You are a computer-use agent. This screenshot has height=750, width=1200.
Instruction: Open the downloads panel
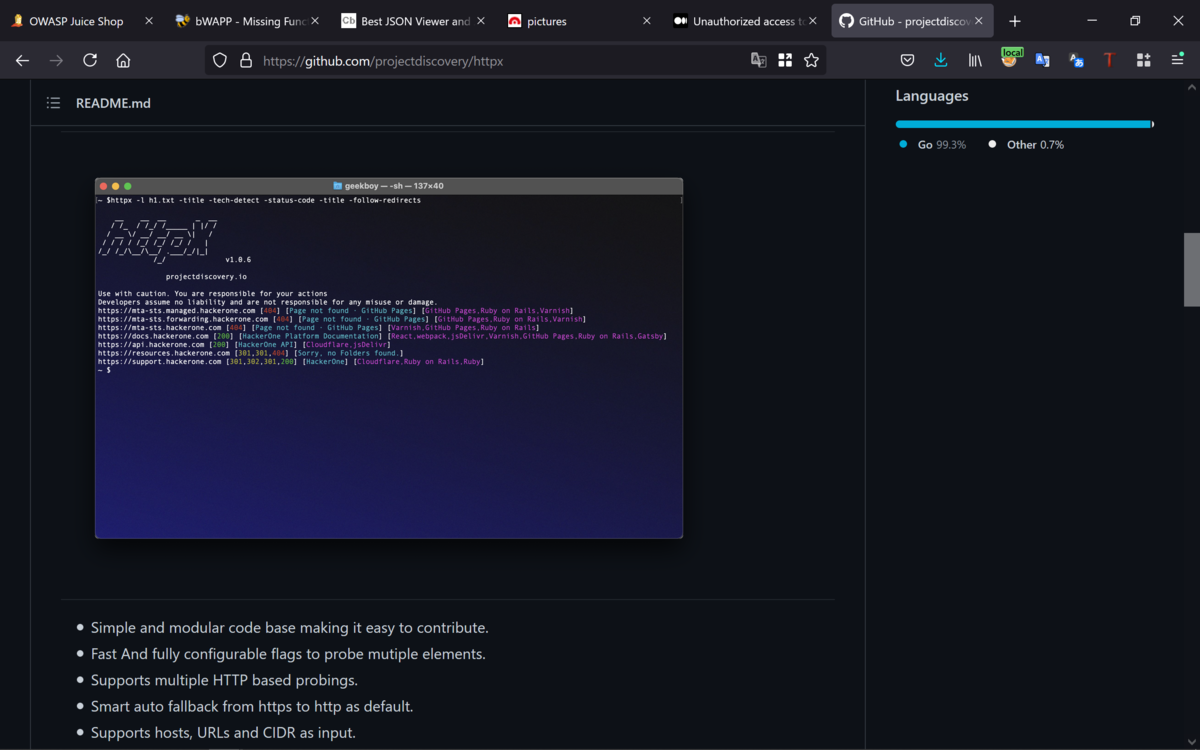[941, 61]
